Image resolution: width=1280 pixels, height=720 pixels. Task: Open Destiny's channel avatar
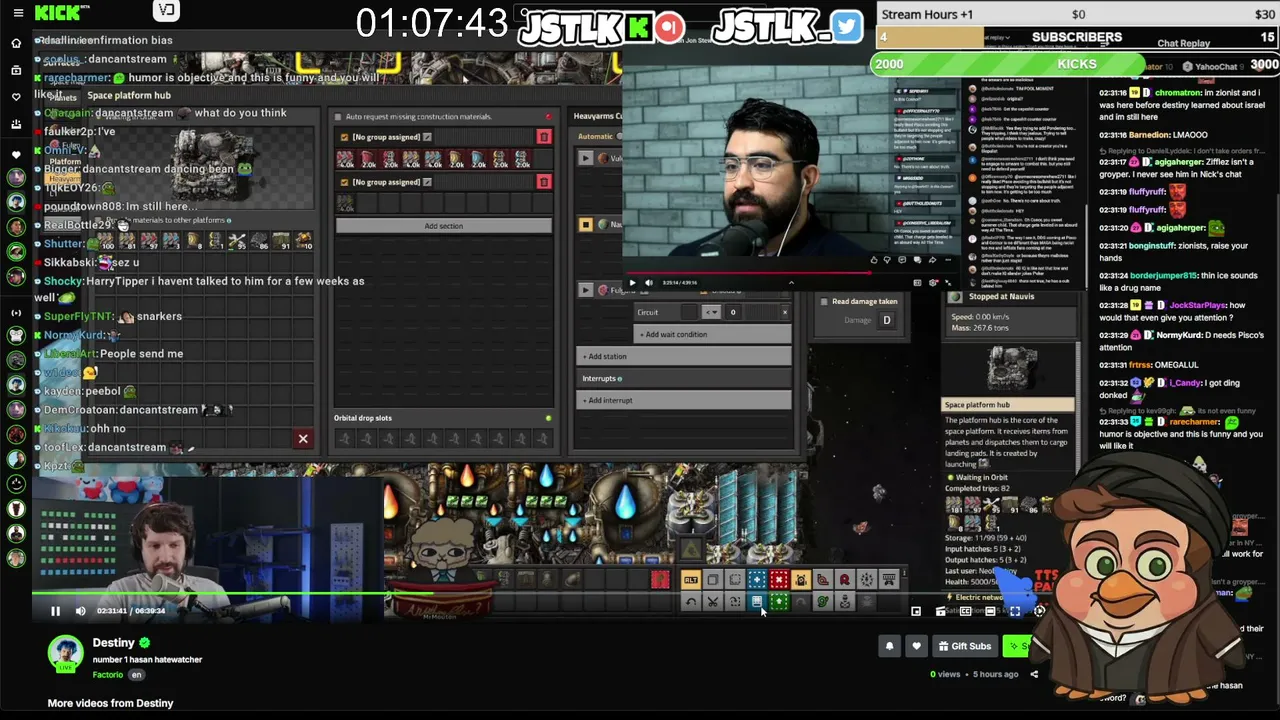point(66,653)
